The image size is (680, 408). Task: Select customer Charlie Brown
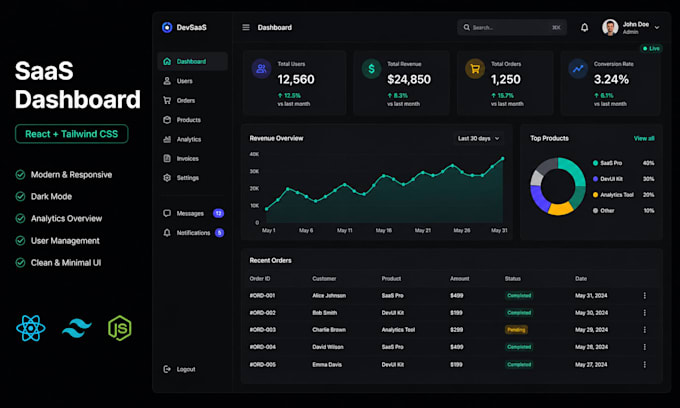[x=329, y=330]
